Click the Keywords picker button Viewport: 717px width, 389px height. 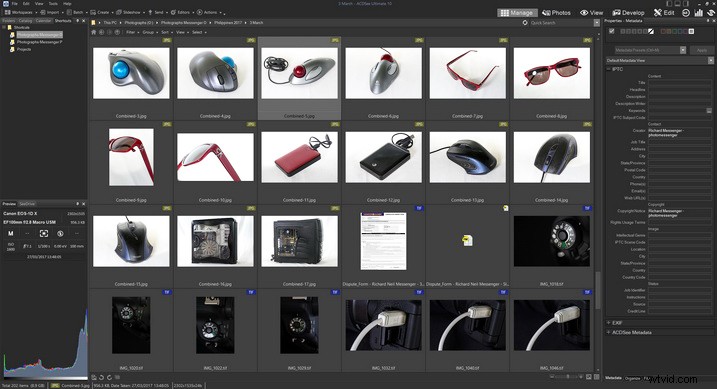(709, 111)
